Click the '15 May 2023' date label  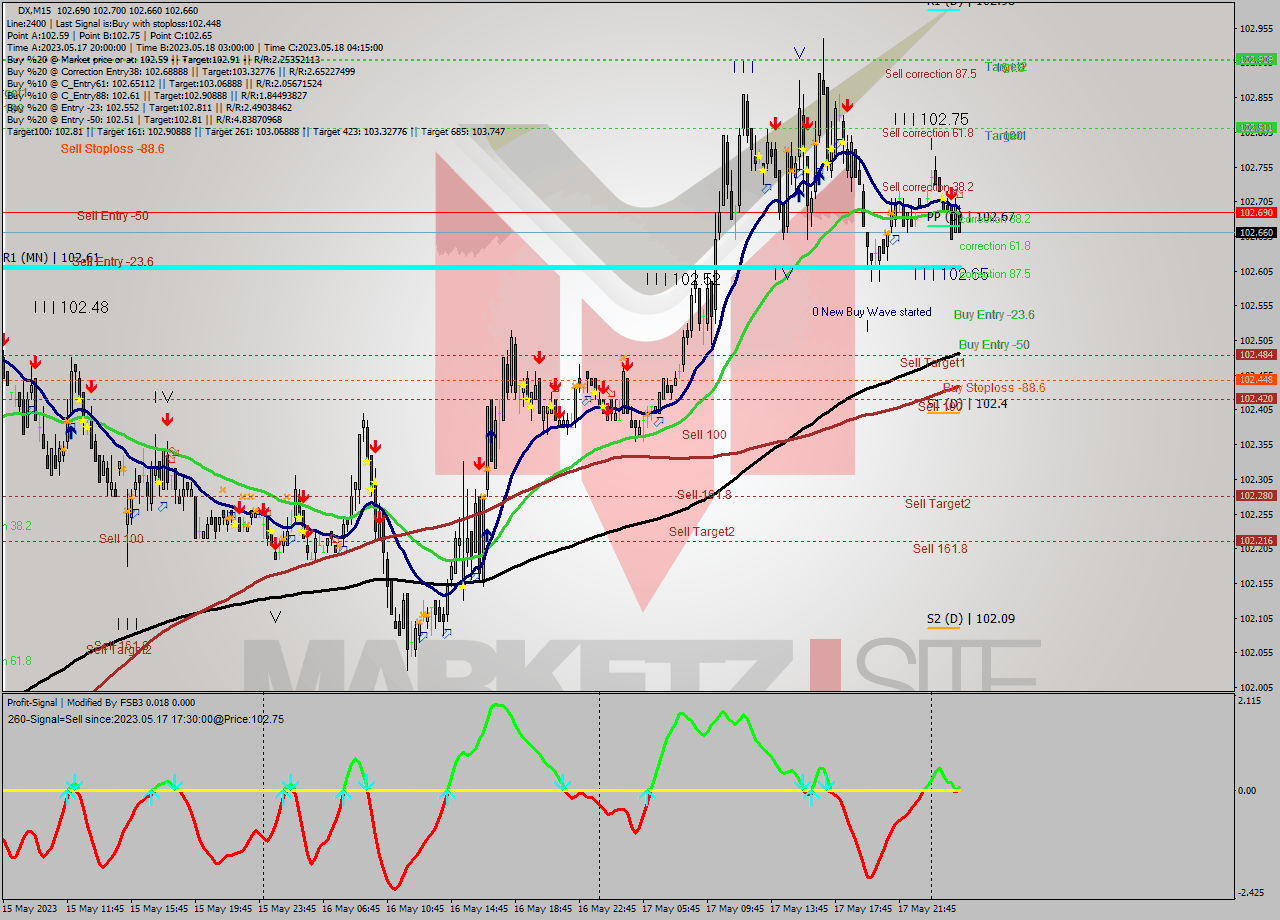[30, 909]
